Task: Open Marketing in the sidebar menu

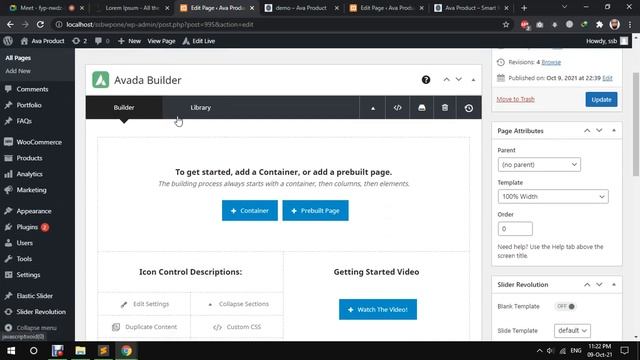Action: 31,190
